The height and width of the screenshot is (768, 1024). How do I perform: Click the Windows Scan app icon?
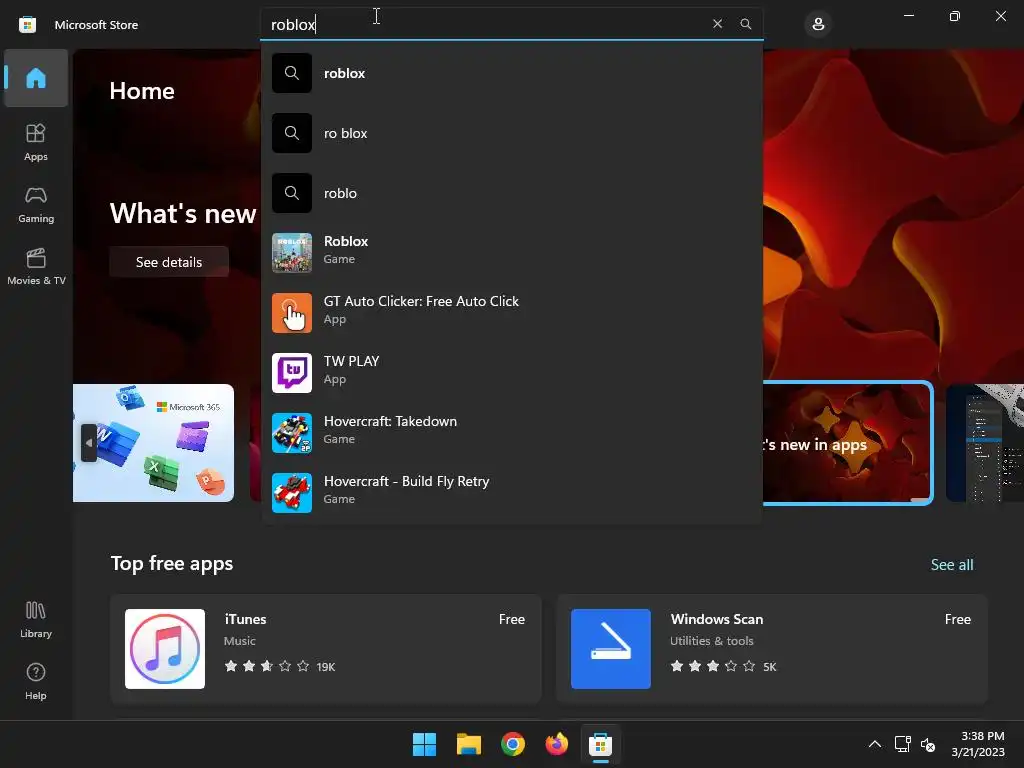point(611,648)
